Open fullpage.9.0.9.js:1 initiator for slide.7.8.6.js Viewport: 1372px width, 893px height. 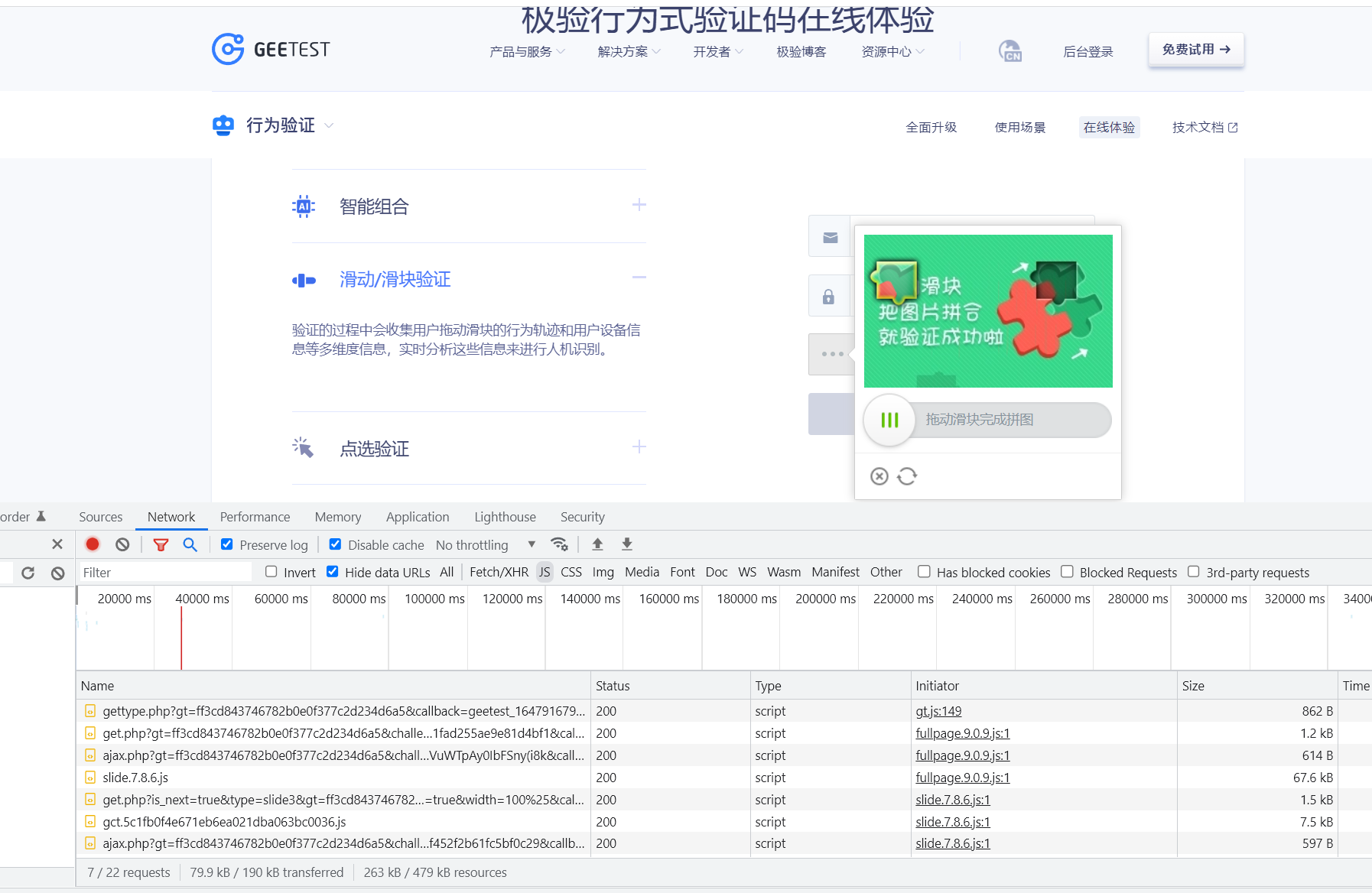(x=963, y=778)
